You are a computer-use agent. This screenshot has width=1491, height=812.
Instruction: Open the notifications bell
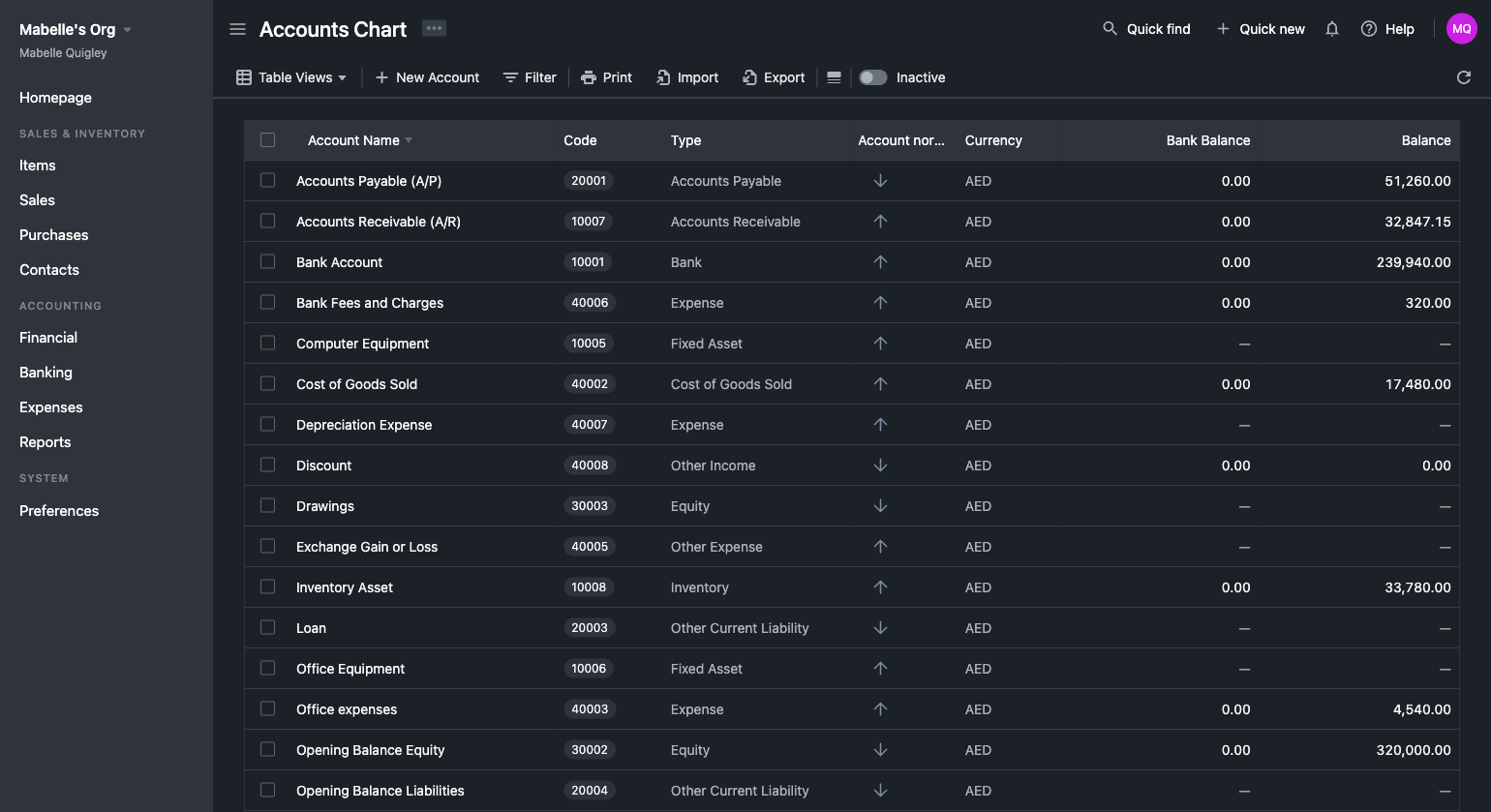1332,29
